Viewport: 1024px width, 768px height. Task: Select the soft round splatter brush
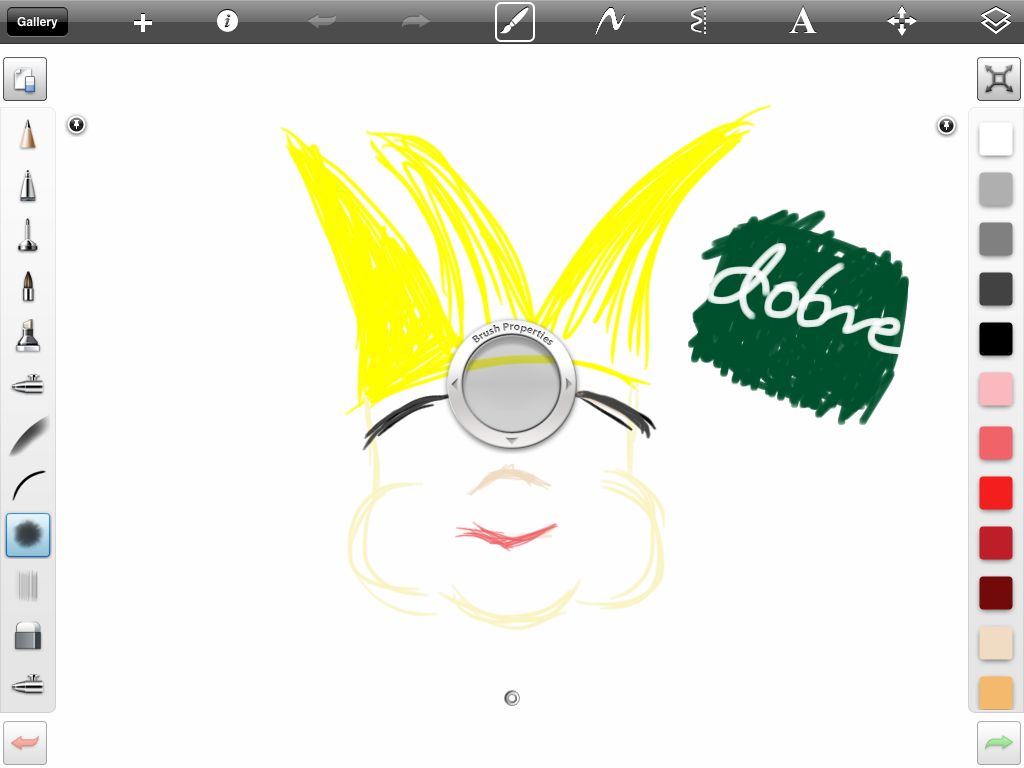coord(28,535)
